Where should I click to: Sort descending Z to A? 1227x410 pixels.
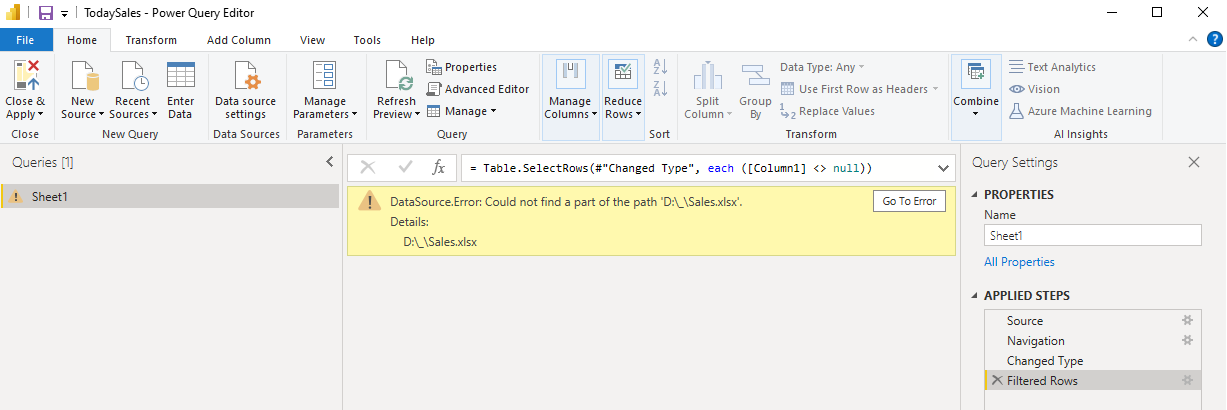click(660, 89)
